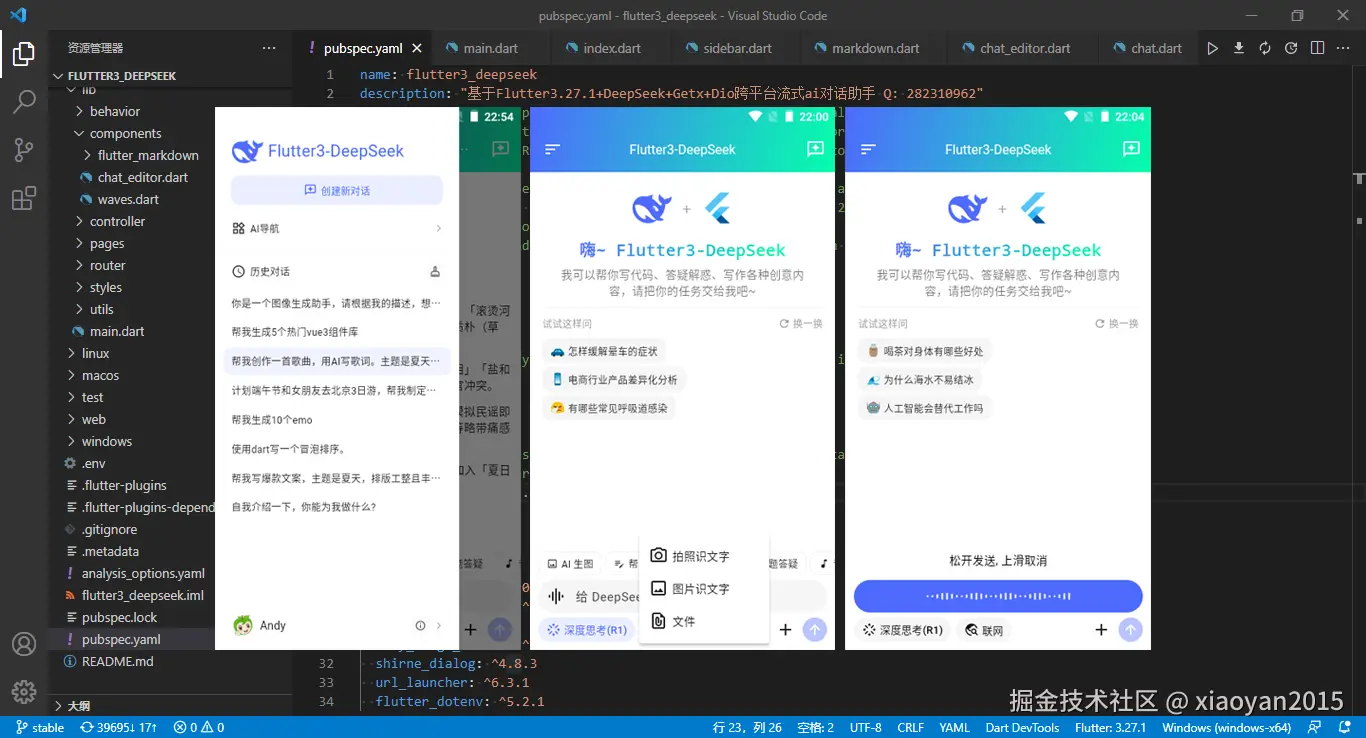Select the AI 生图 feature chip

(x=572, y=562)
